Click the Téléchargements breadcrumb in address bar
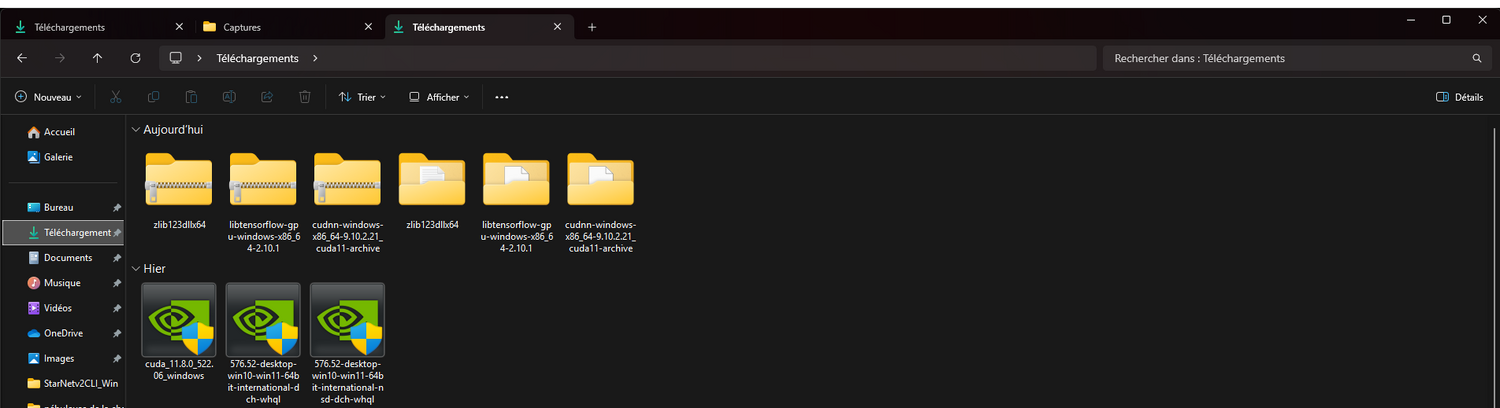 pyautogui.click(x=257, y=58)
